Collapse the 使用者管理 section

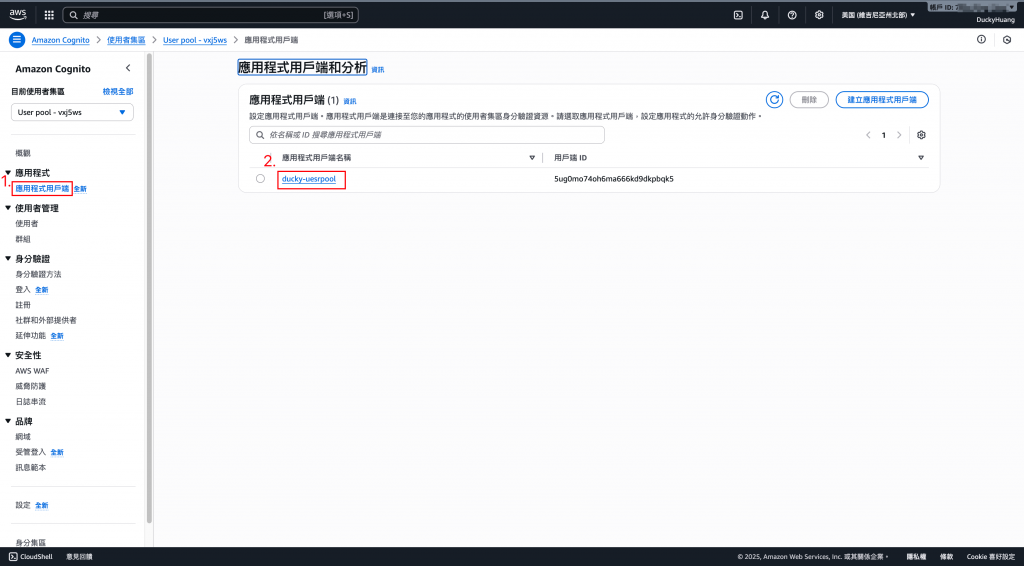pyautogui.click(x=8, y=208)
